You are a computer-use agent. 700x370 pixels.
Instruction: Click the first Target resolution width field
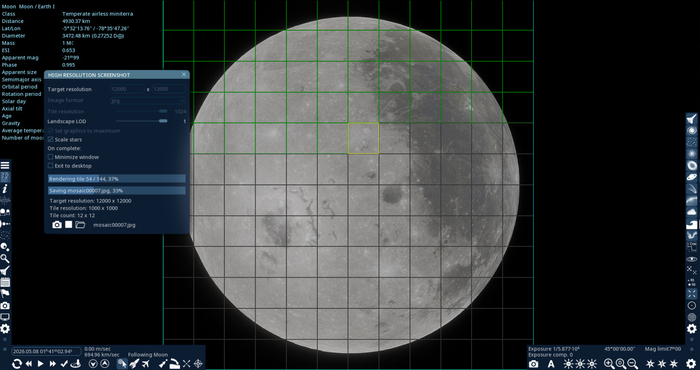127,89
